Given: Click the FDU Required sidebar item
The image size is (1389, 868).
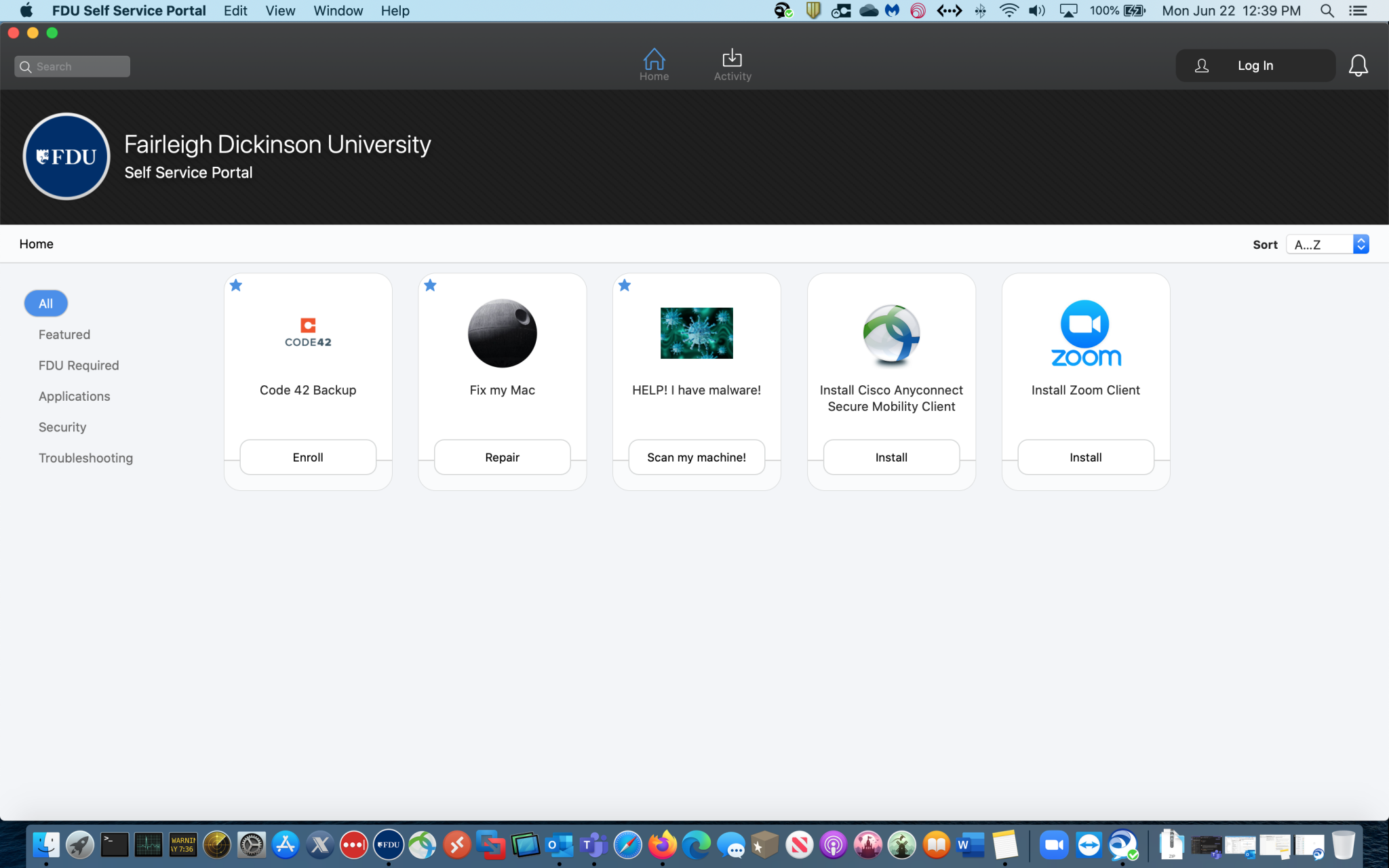Looking at the screenshot, I should coord(78,365).
